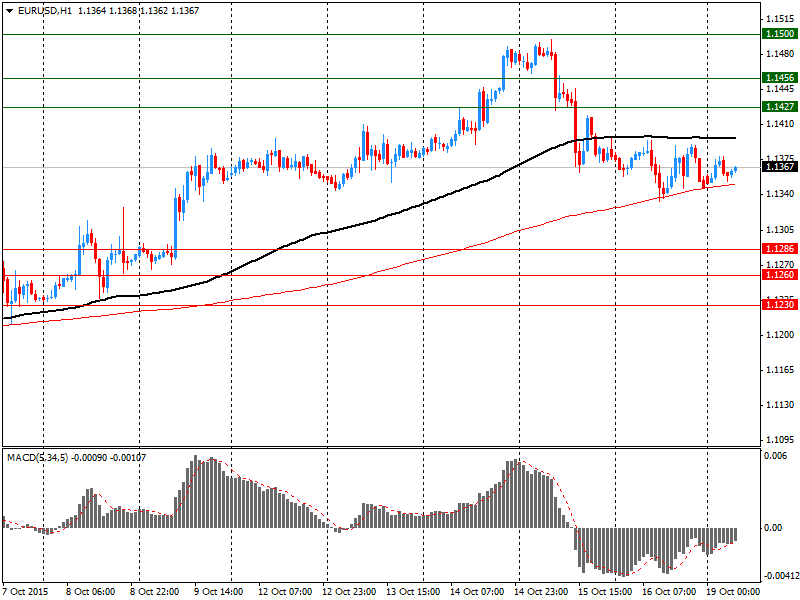This screenshot has width=800, height=600.
Task: Select the 1.1500 green resistance level label
Action: coord(779,34)
